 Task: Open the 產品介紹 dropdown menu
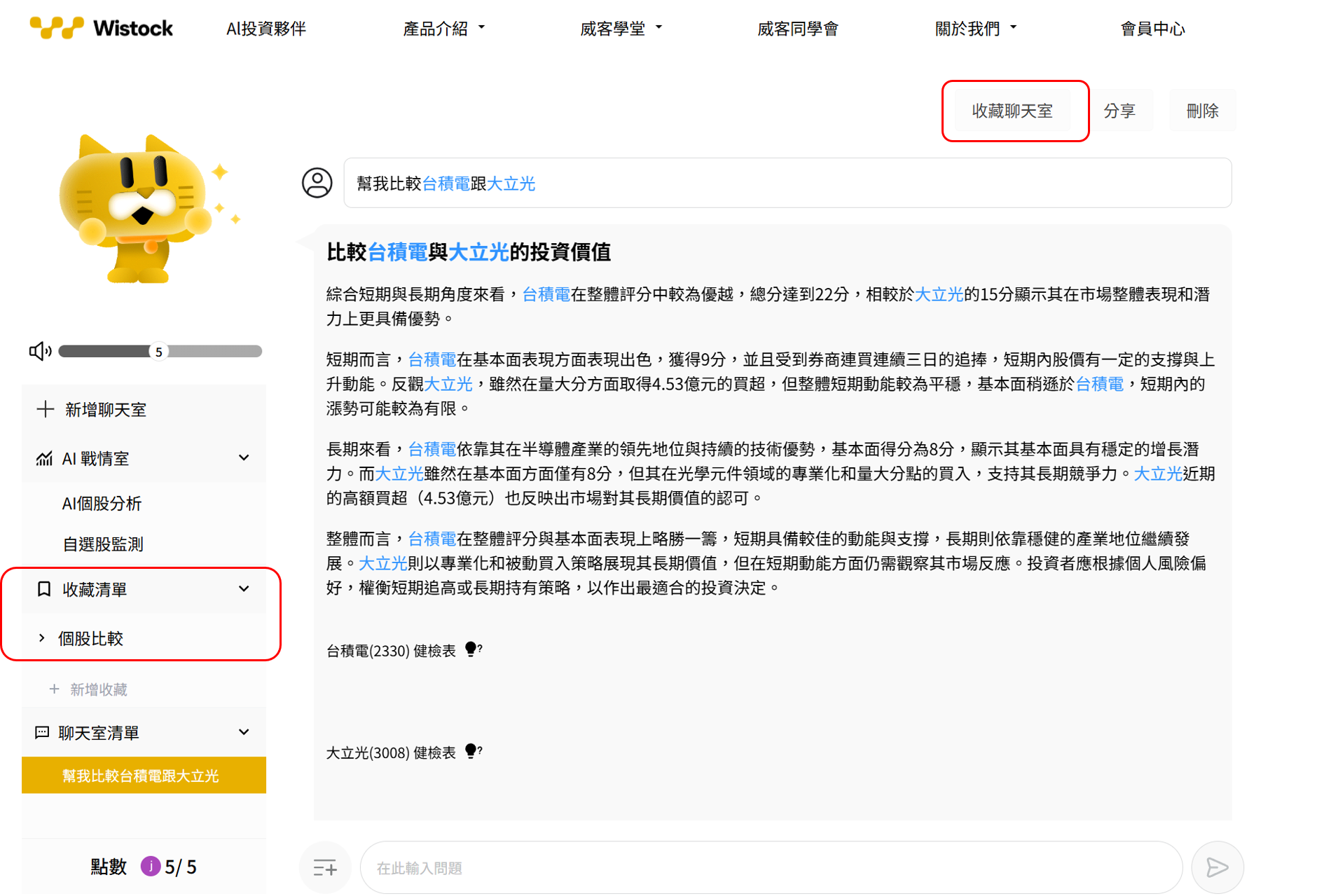click(x=443, y=29)
